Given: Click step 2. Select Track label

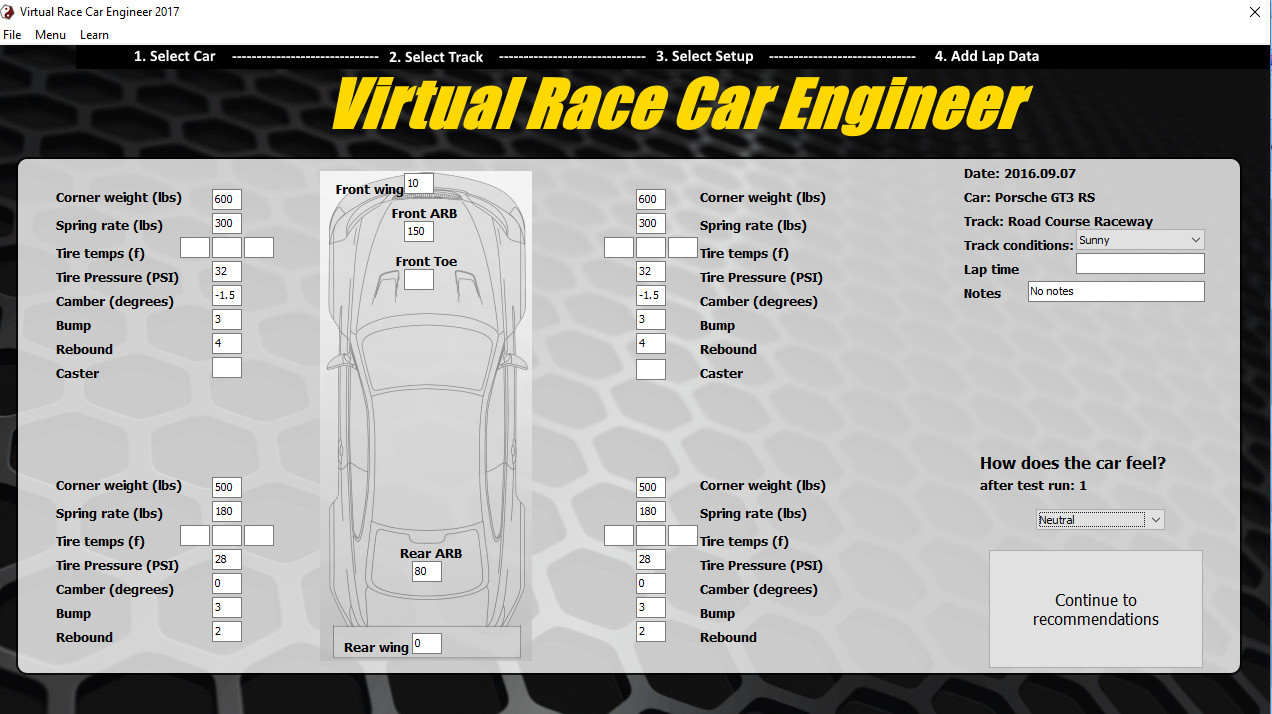Looking at the screenshot, I should [x=436, y=57].
